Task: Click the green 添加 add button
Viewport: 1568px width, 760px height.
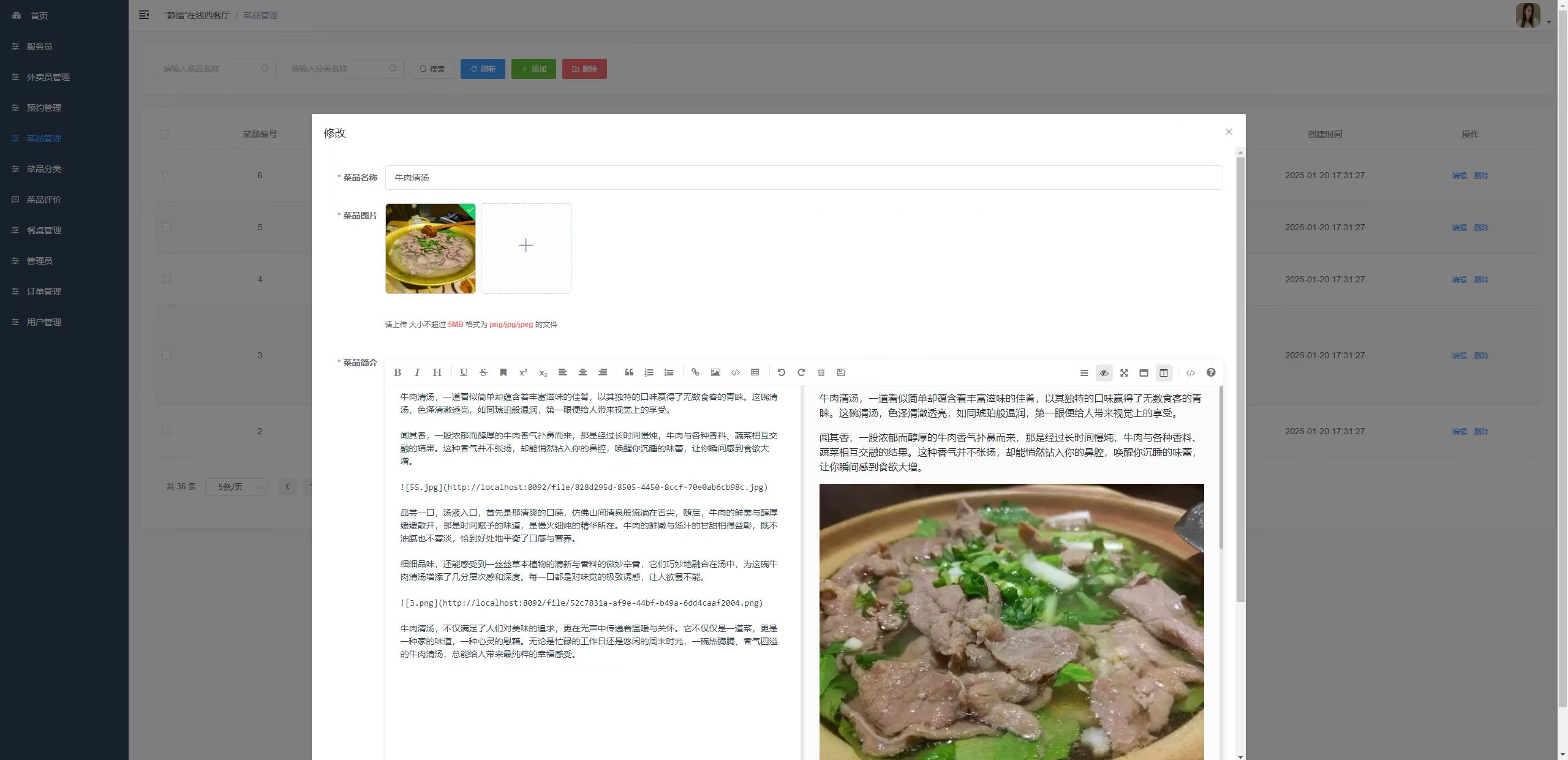Action: click(533, 69)
